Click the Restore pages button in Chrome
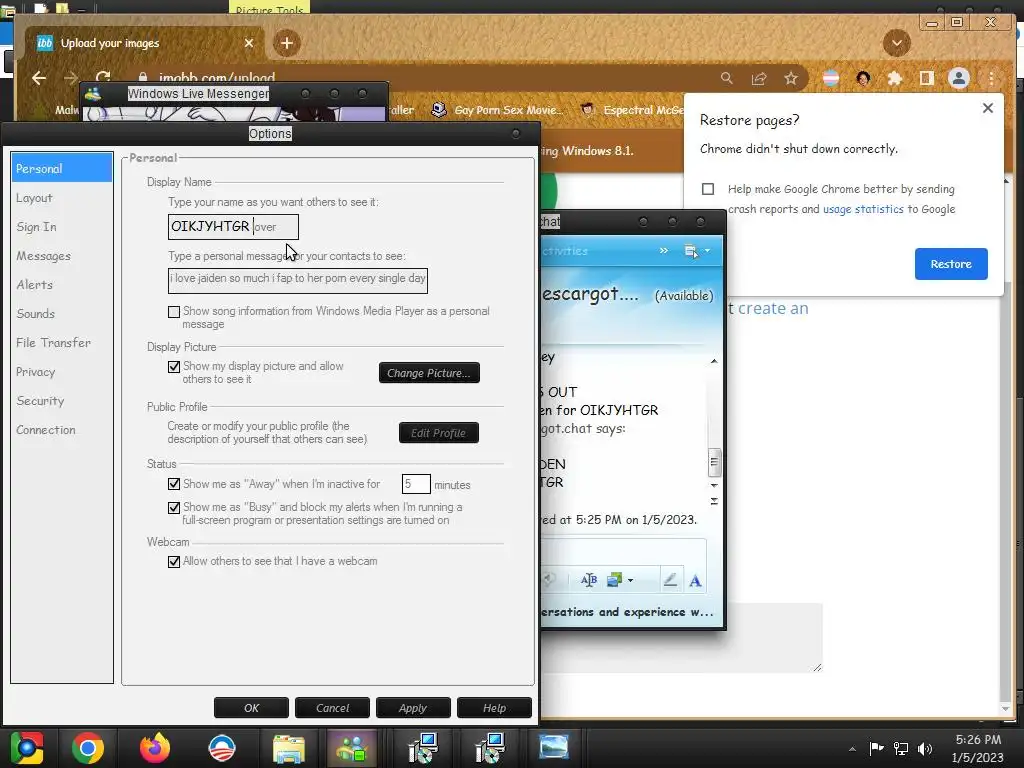The height and width of the screenshot is (768, 1024). [951, 264]
